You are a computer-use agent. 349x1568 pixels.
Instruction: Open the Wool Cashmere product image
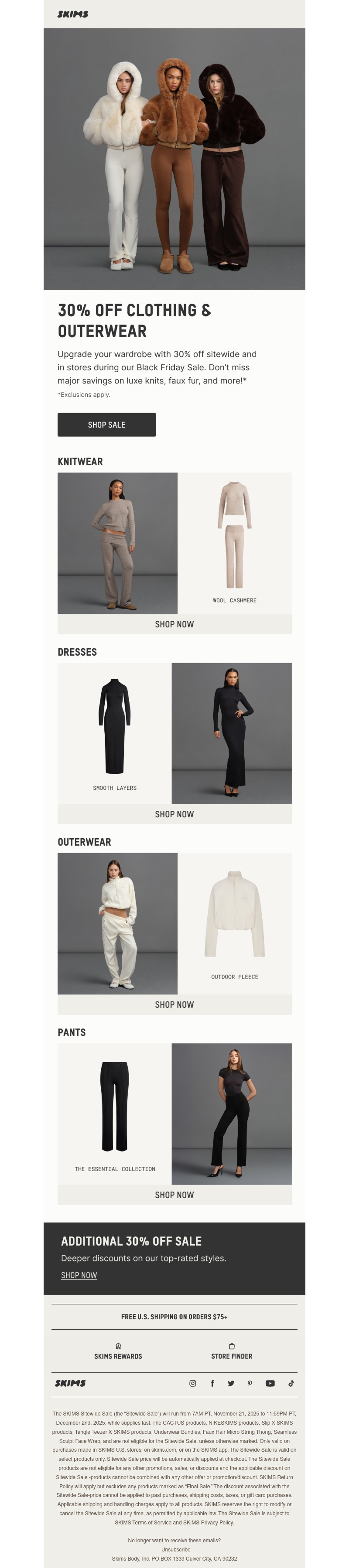pyautogui.click(x=235, y=543)
